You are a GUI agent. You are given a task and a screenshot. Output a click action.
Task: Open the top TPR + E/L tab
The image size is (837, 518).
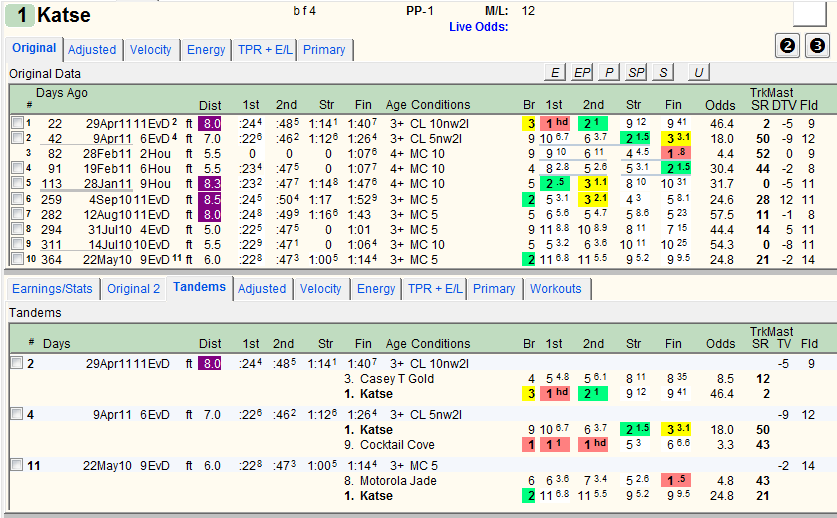click(265, 50)
